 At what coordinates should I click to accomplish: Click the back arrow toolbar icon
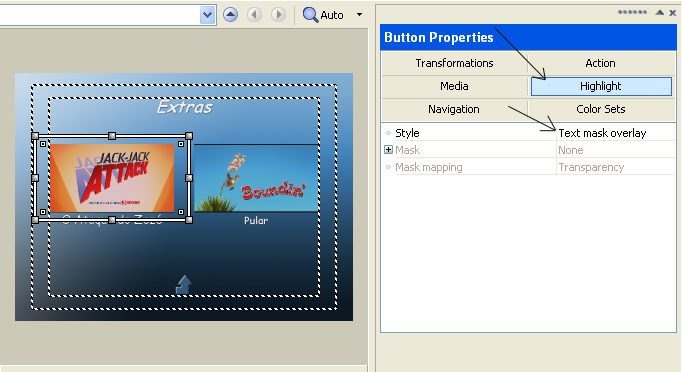coord(254,15)
